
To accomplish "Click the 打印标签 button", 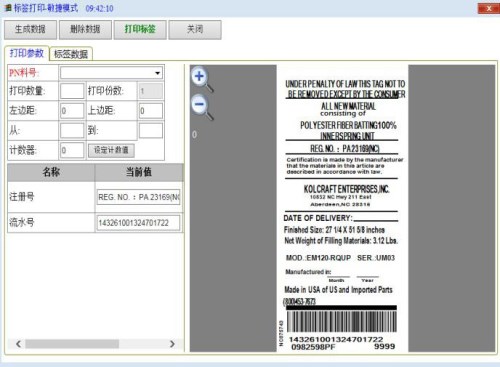I will click(140, 30).
